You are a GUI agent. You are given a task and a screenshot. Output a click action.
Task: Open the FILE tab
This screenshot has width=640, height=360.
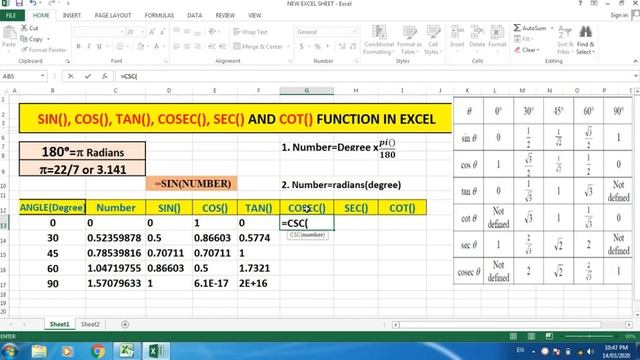click(x=11, y=16)
